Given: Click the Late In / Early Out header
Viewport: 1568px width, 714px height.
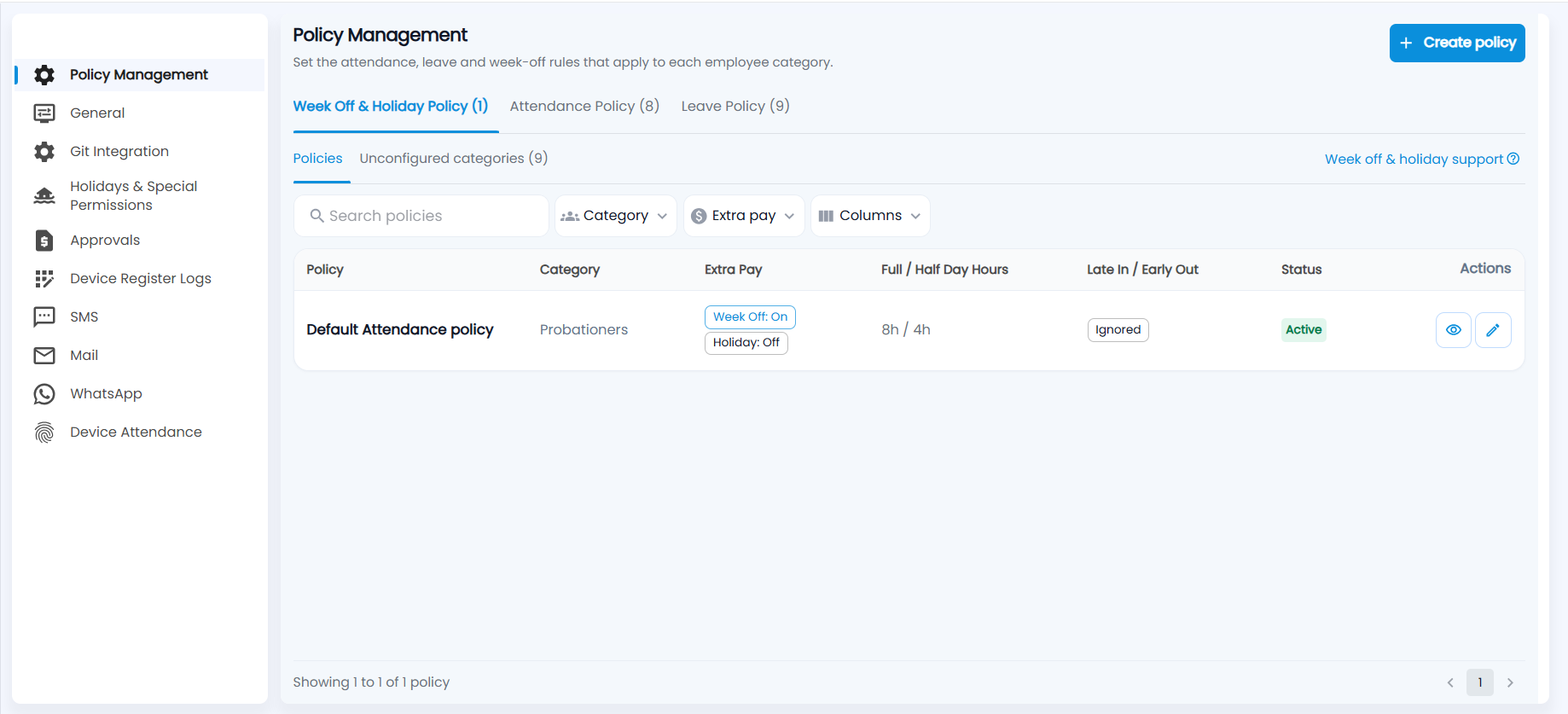Looking at the screenshot, I should [x=1142, y=270].
